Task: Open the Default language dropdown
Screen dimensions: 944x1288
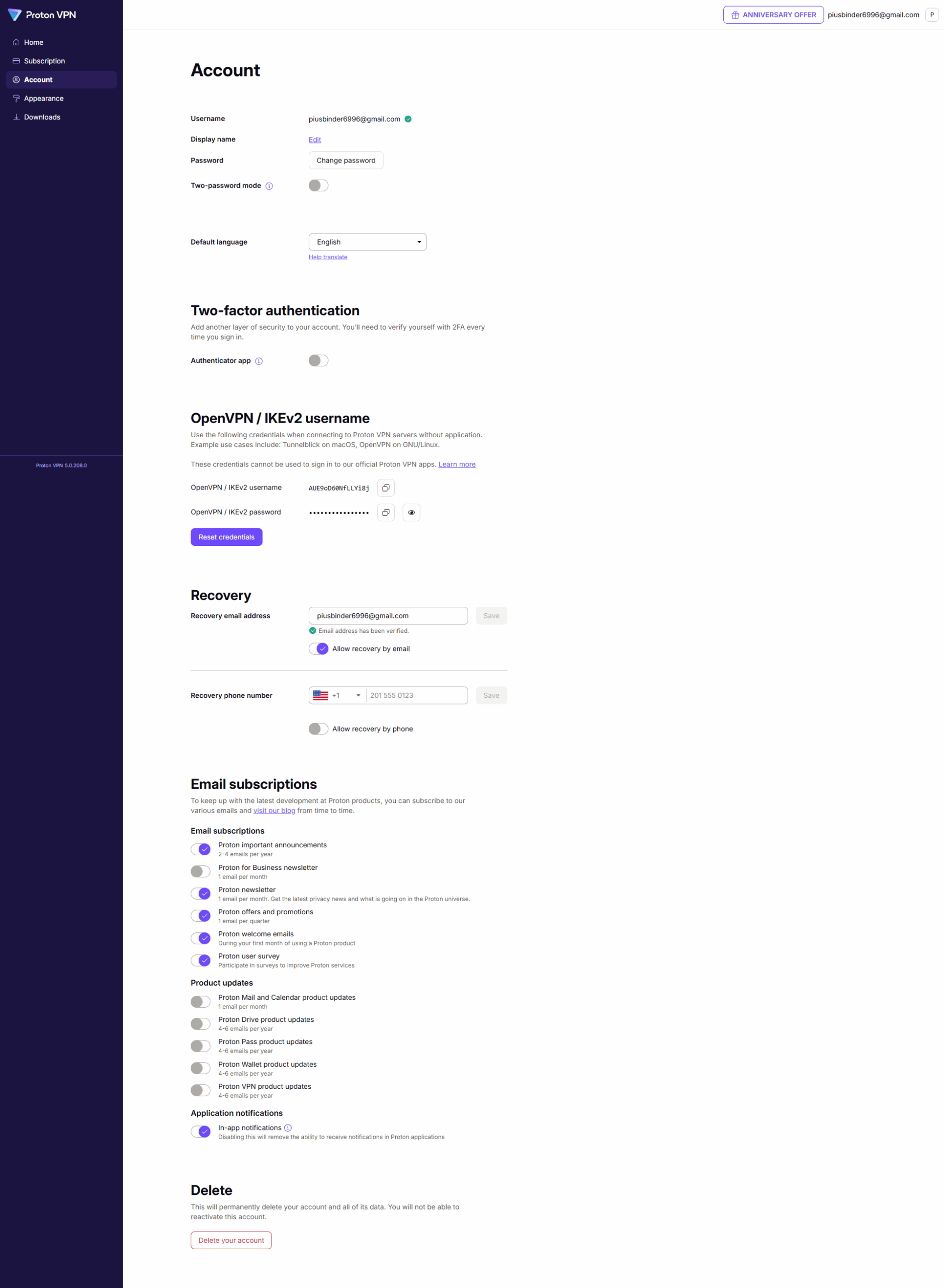Action: point(368,242)
